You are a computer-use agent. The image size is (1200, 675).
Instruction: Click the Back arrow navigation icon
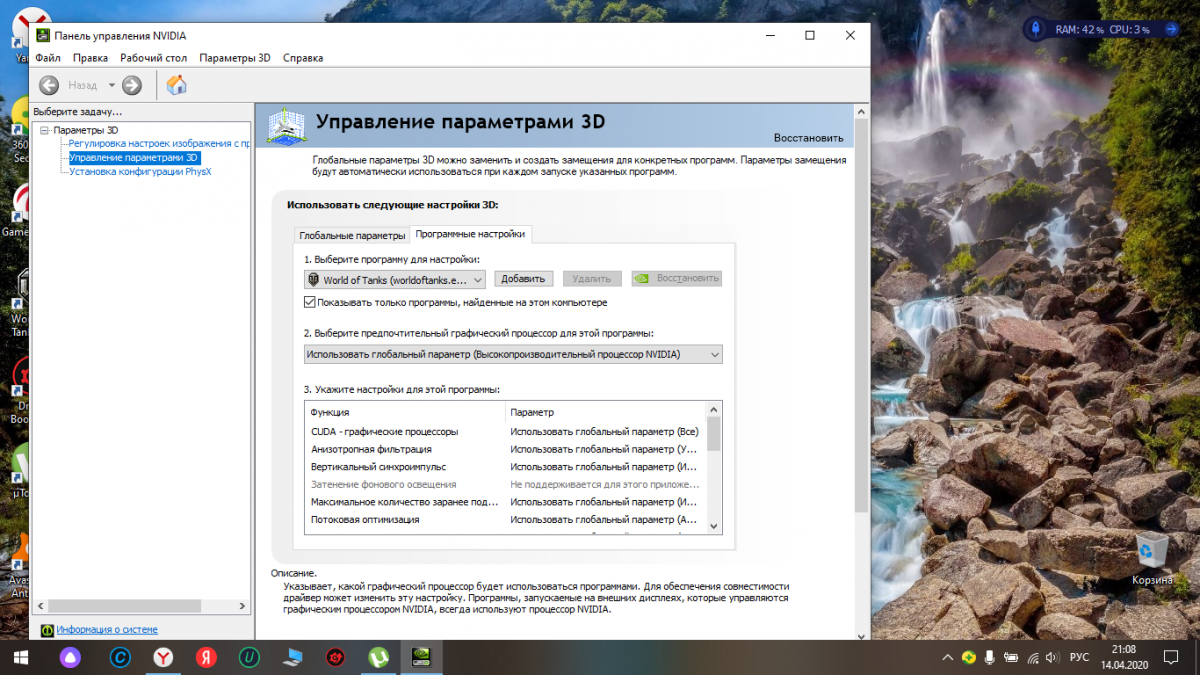[49, 86]
